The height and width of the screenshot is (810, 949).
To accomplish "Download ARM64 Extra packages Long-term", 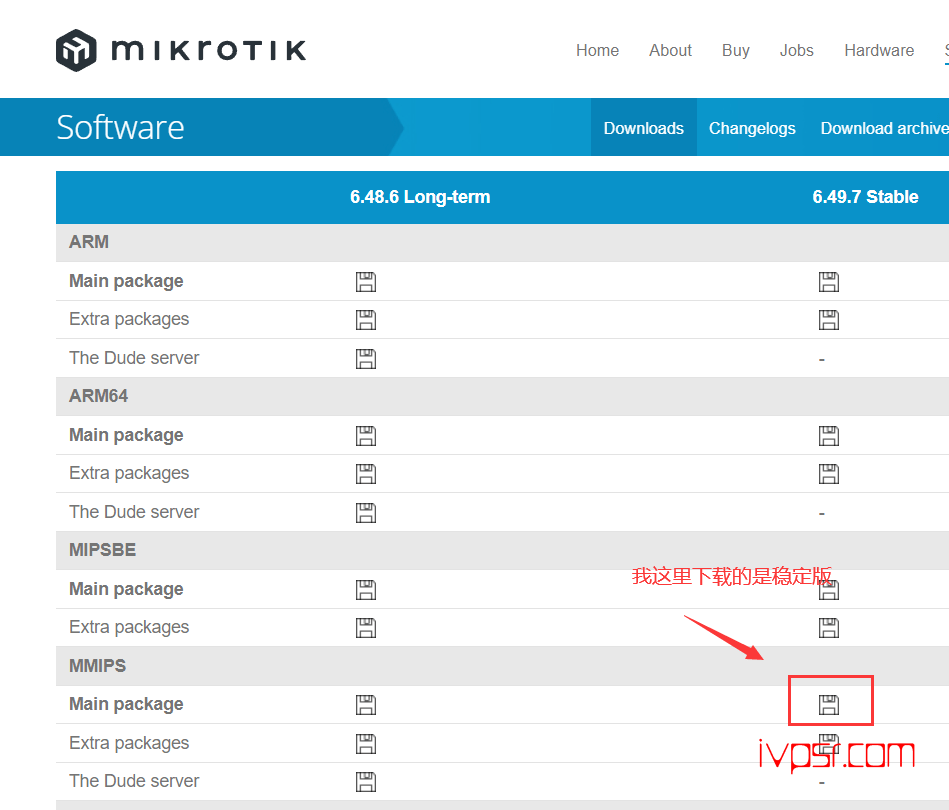I will click(366, 473).
